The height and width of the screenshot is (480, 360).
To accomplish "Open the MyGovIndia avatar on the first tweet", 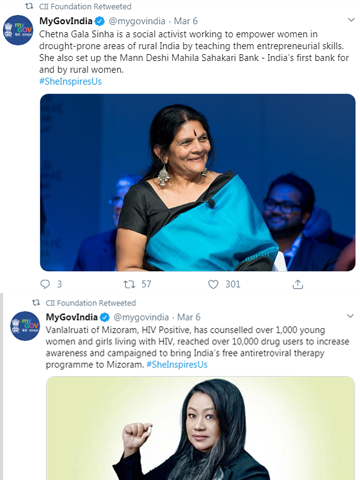I will (18, 30).
